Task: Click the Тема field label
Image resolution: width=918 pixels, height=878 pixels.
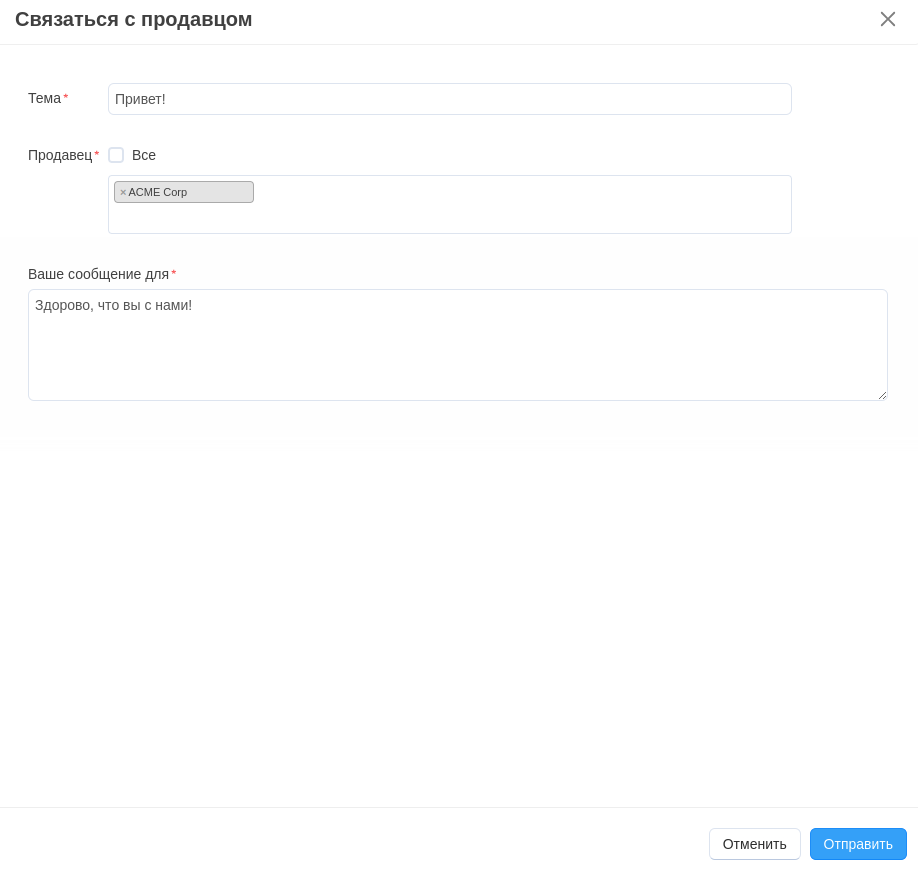Action: click(x=44, y=98)
